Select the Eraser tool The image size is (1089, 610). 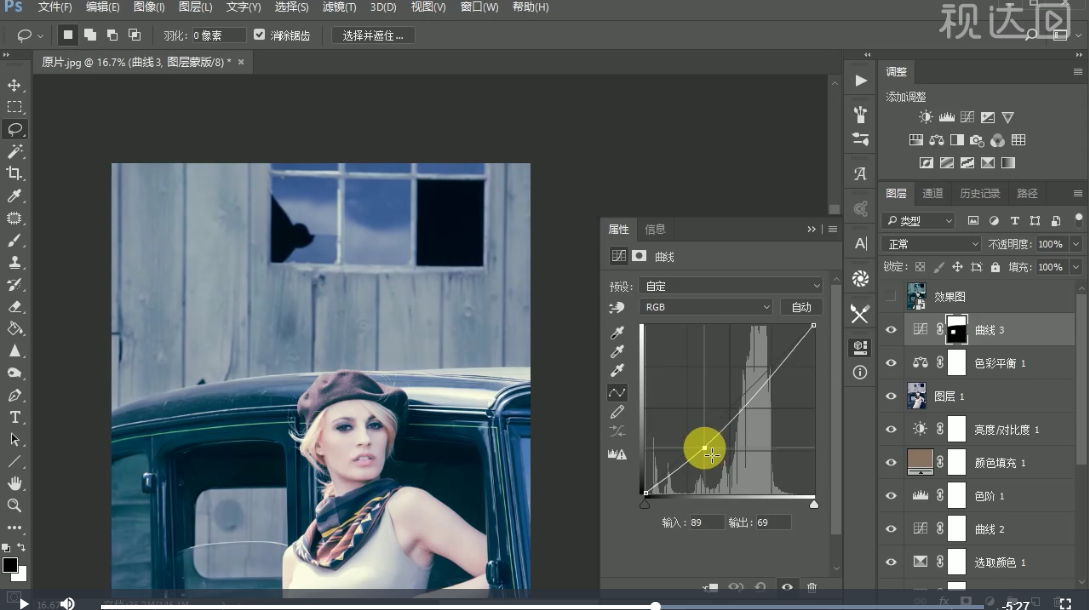click(x=14, y=306)
